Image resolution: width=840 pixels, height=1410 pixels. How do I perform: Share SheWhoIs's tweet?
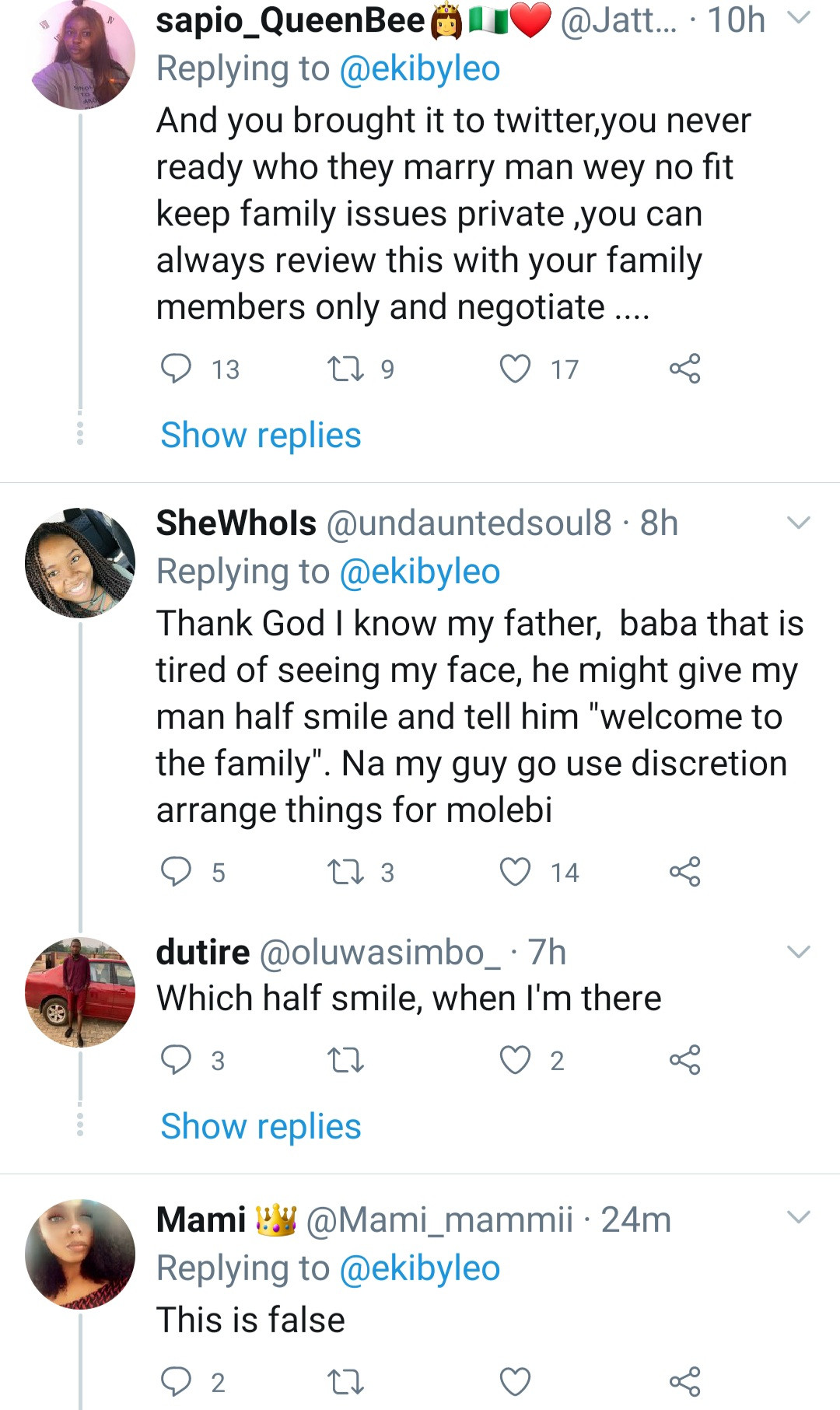(x=684, y=872)
